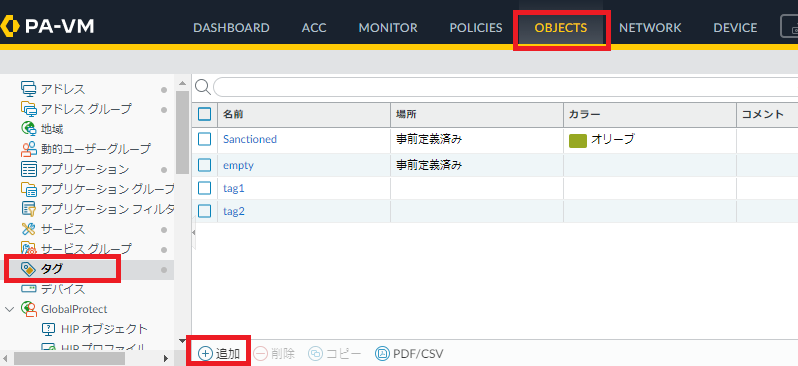798x366 pixels.
Task: Click the horizontal scrollbar right arrow
Action: 166,358
